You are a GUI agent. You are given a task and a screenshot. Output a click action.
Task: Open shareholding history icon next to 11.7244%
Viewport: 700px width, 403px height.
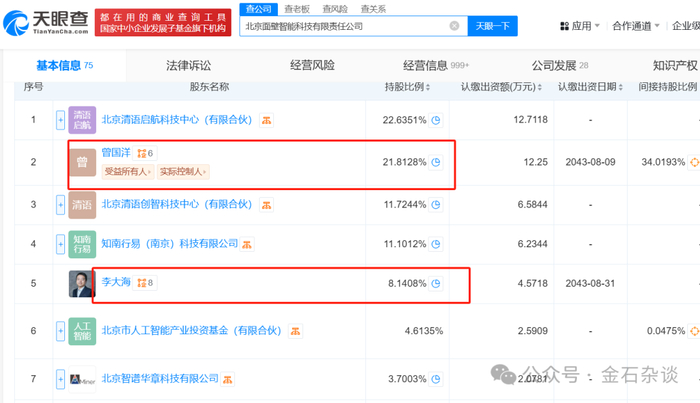(x=436, y=205)
